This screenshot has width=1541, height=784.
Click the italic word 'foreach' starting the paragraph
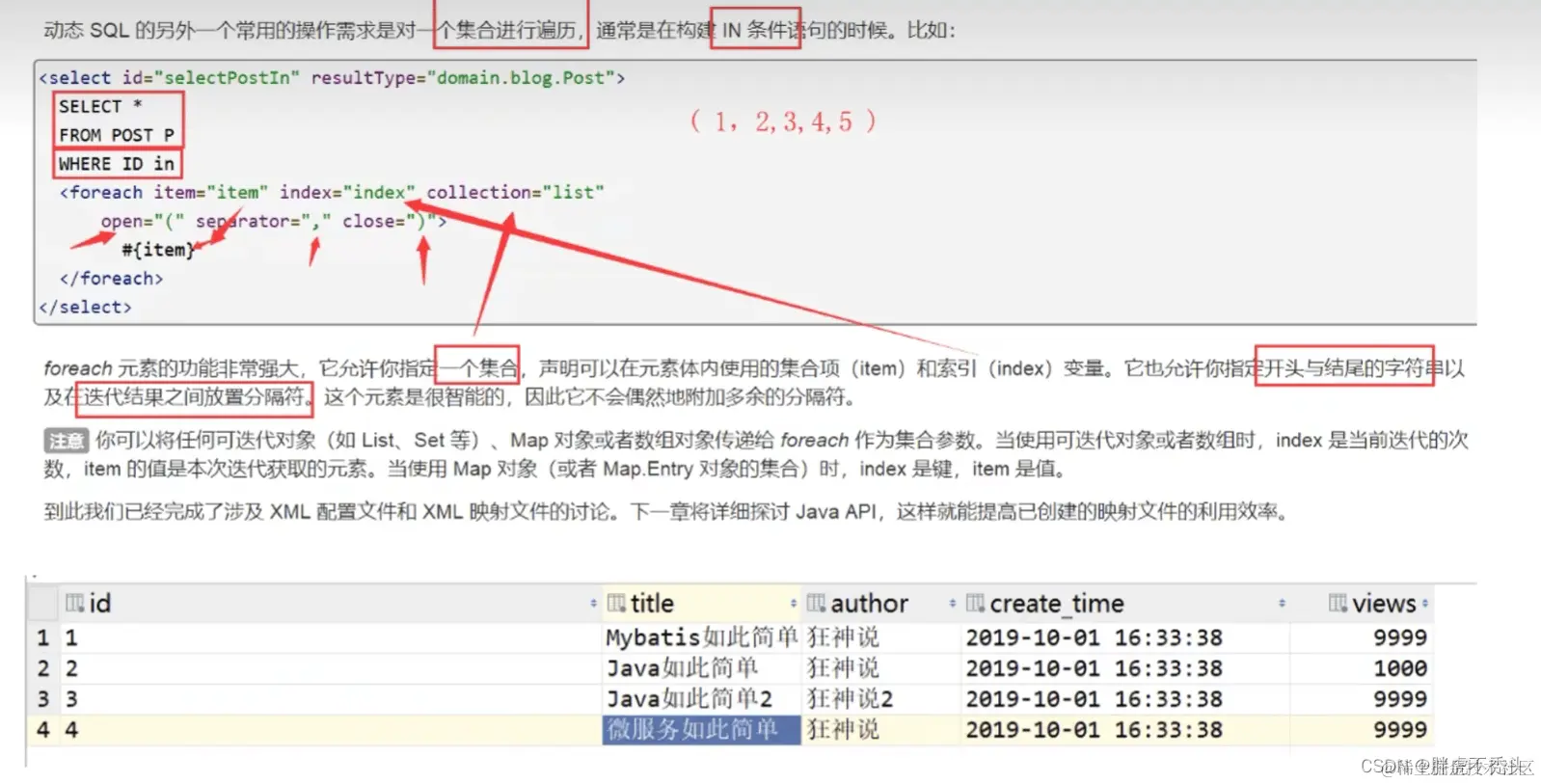click(78, 368)
